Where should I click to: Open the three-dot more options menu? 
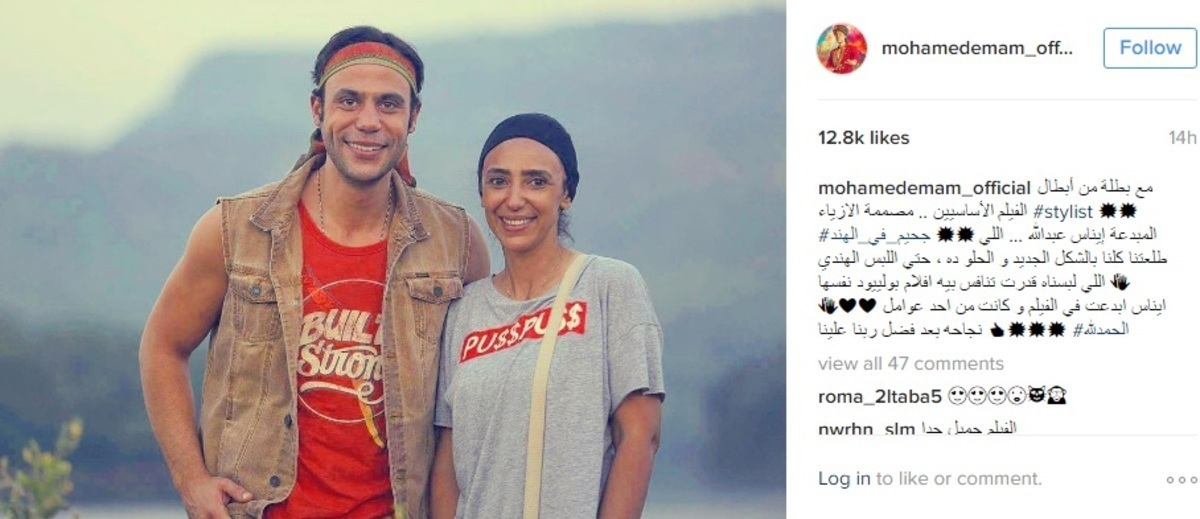pyautogui.click(x=1181, y=480)
